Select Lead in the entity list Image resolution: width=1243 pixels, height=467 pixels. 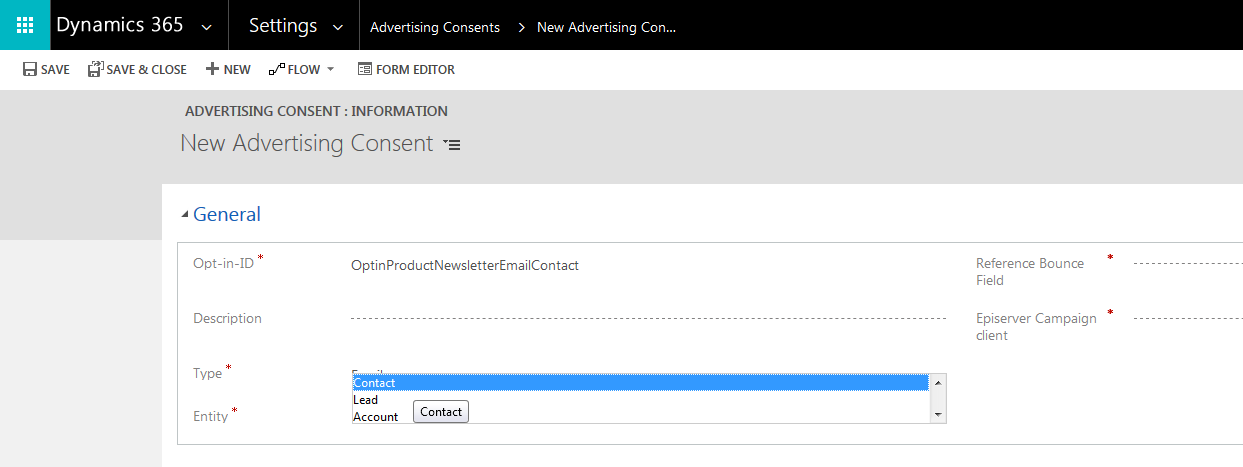[x=366, y=400]
